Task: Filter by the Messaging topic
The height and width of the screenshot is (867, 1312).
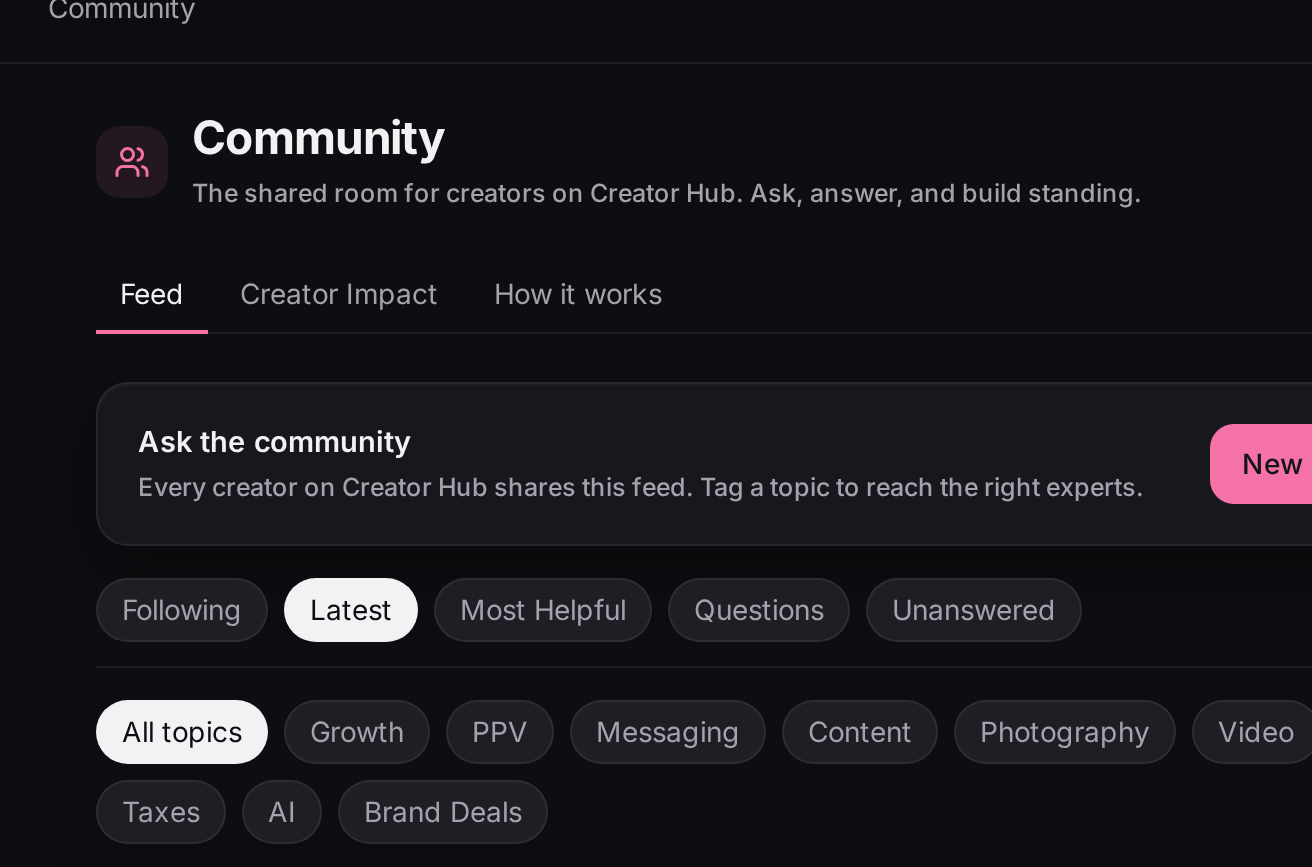Action: pos(668,732)
